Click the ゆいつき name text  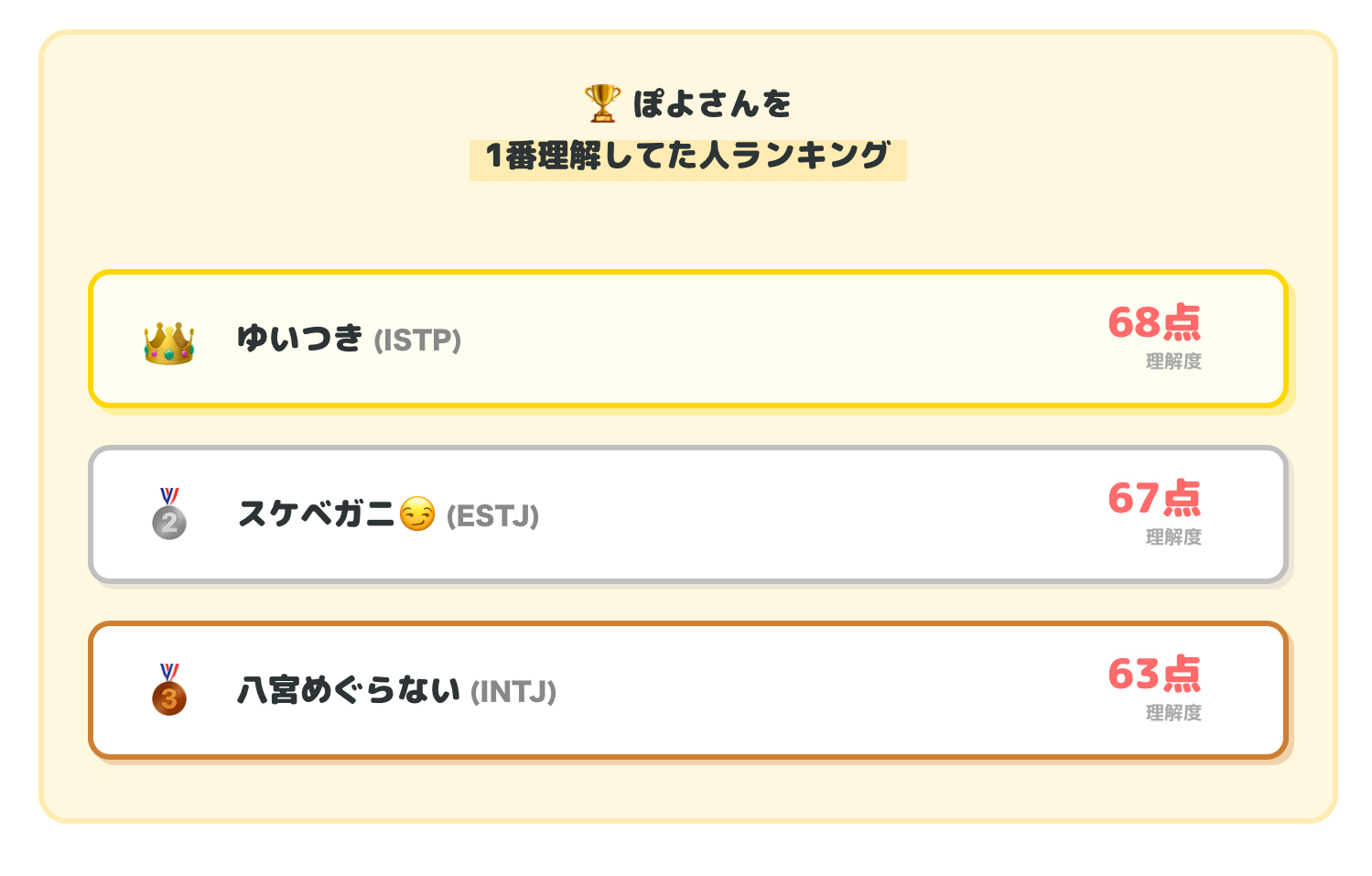pos(300,339)
